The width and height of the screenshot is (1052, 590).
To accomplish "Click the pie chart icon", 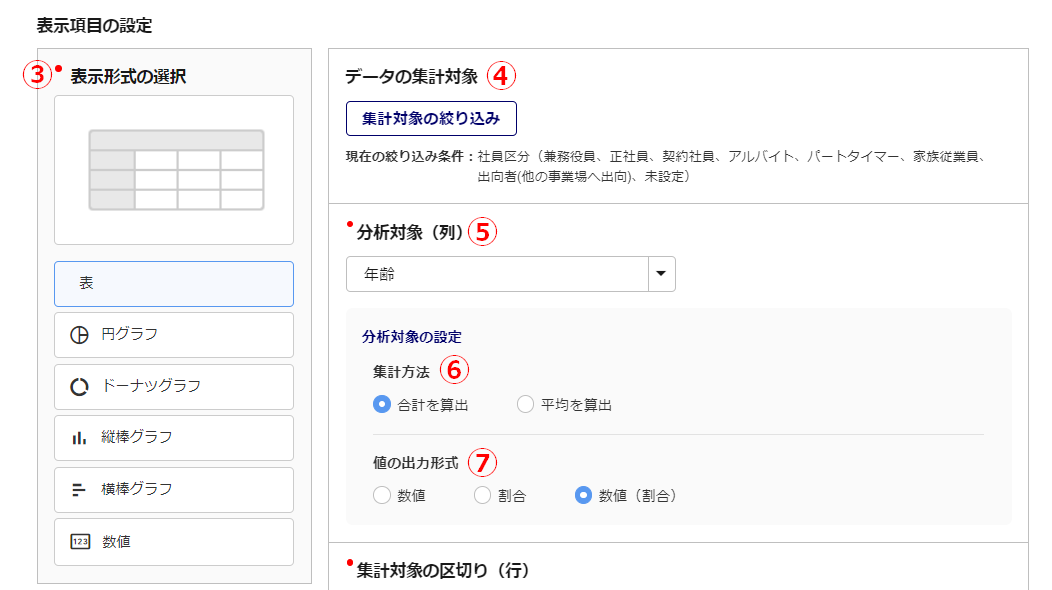I will tap(79, 335).
